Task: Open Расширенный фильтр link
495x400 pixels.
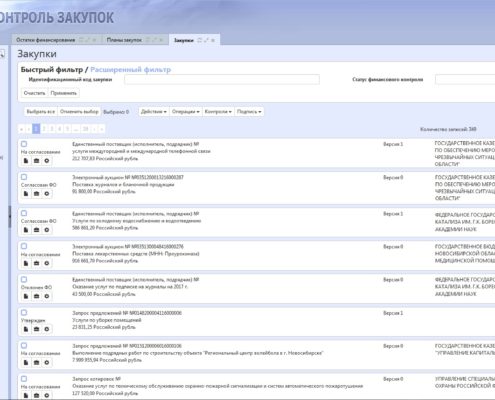Action: [x=131, y=70]
